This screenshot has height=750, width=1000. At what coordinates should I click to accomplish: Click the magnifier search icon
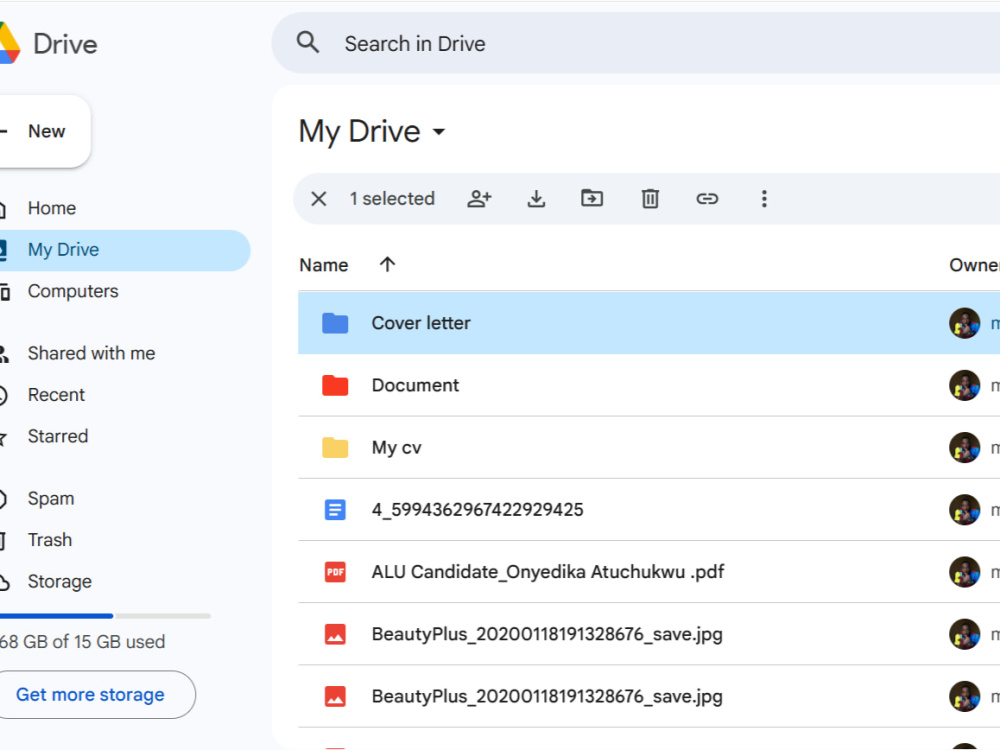point(308,43)
